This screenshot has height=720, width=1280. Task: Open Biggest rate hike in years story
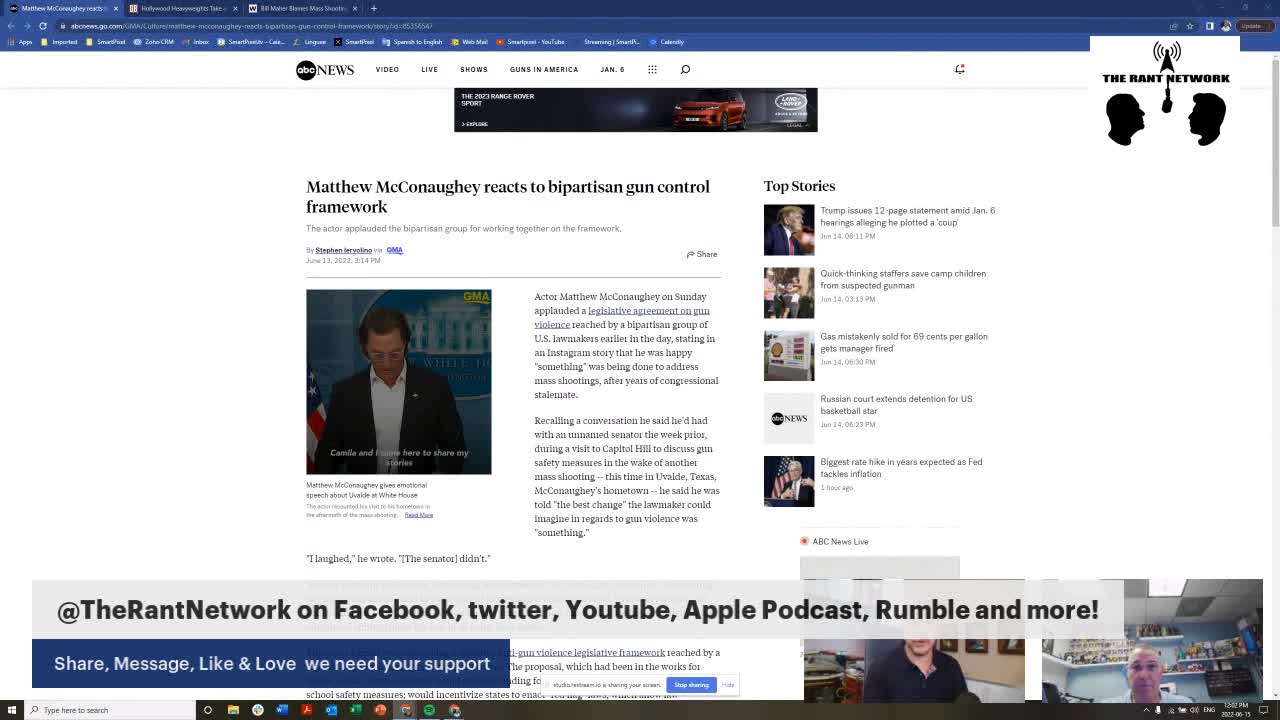click(901, 468)
